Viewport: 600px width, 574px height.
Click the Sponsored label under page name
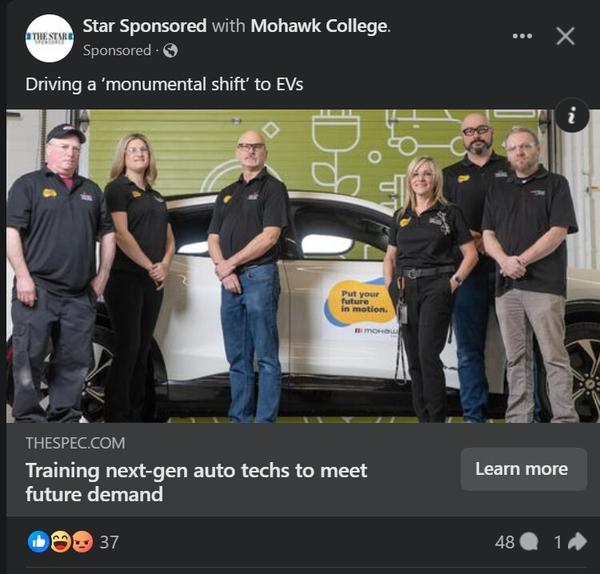(117, 50)
